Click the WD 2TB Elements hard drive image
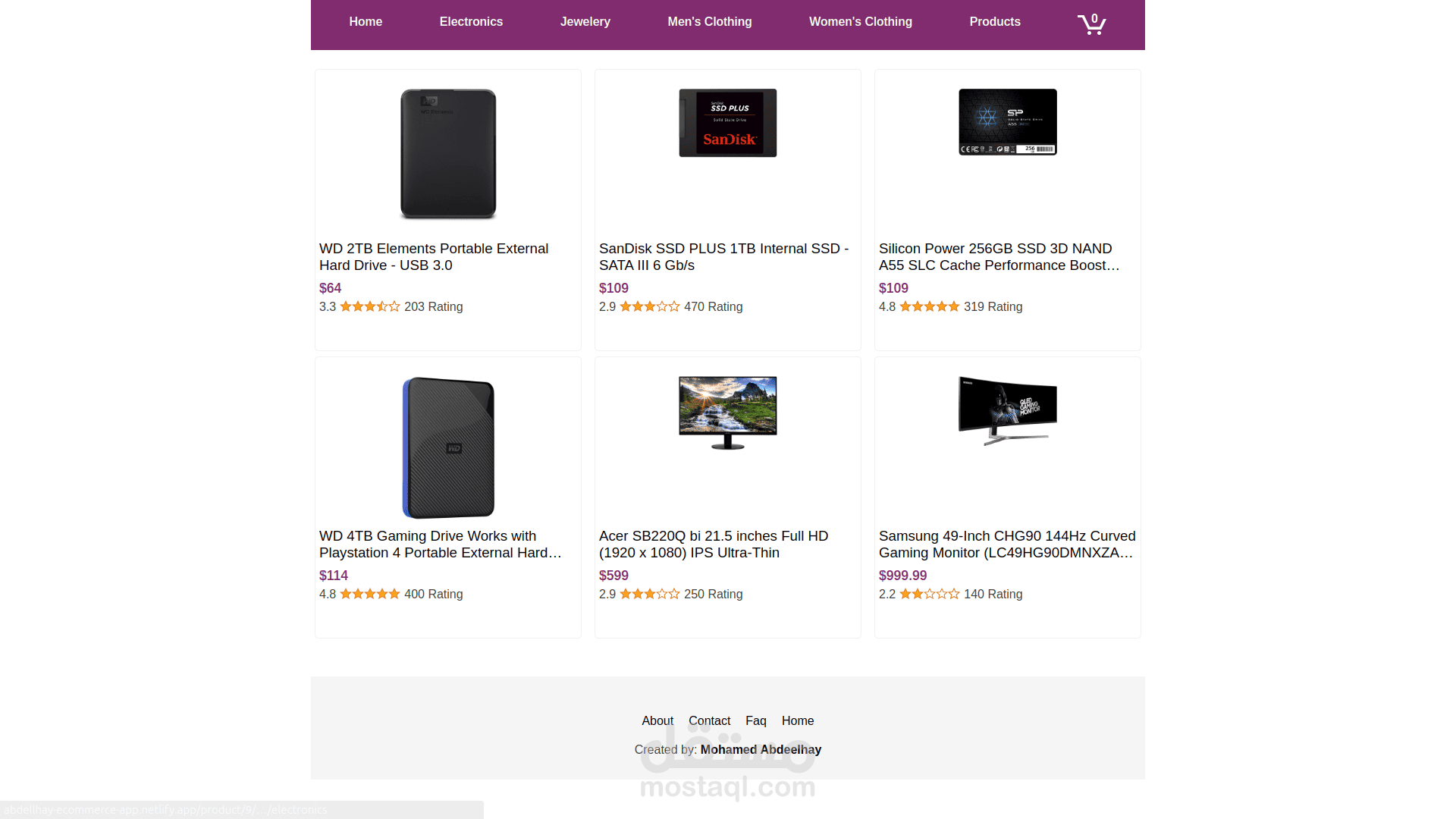Image resolution: width=1456 pixels, height=819 pixels. point(448,154)
